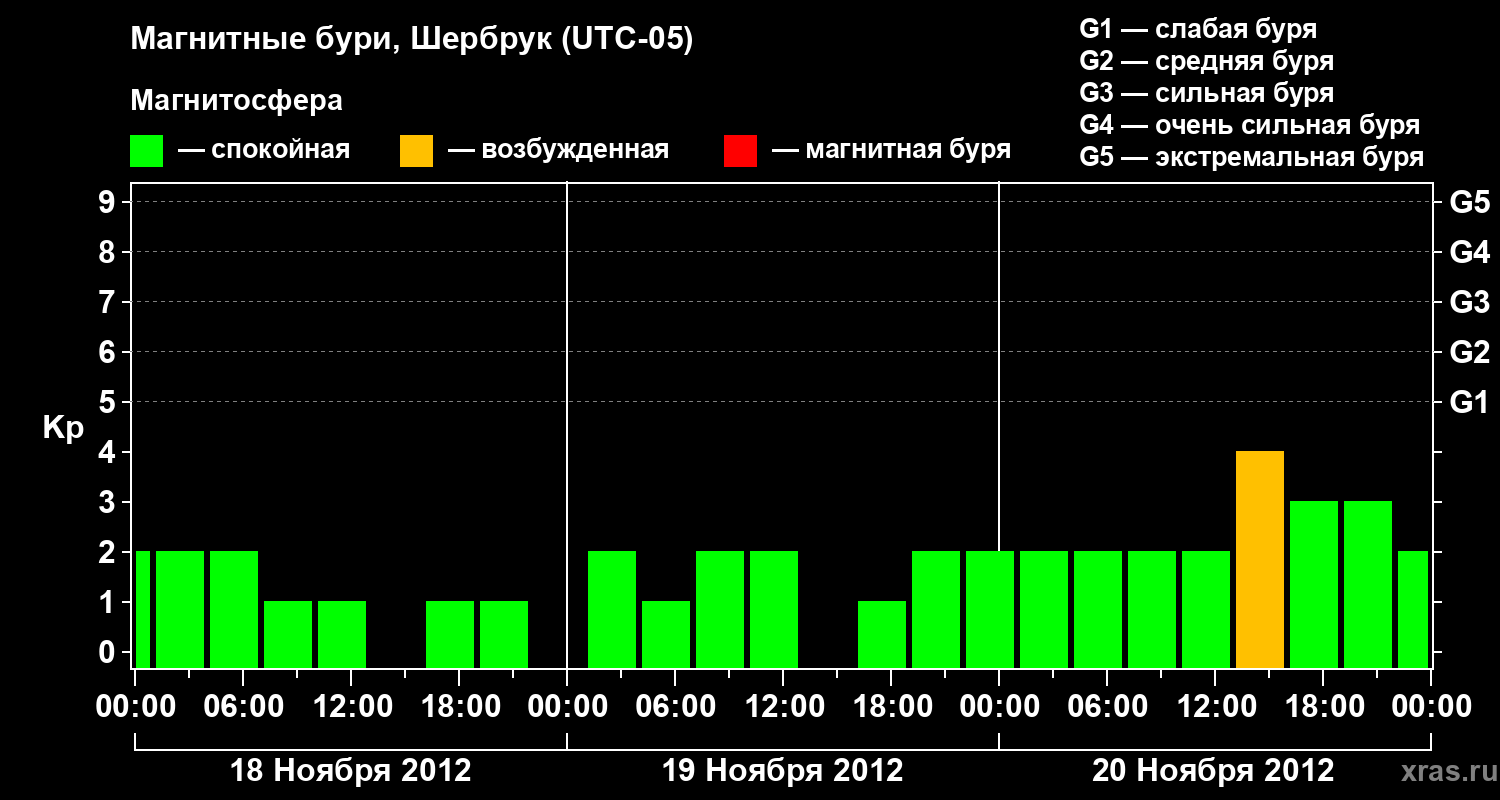Click 'G5 — экстремальная буря' legend line
Image resolution: width=1500 pixels, height=800 pixels.
coord(1252,157)
